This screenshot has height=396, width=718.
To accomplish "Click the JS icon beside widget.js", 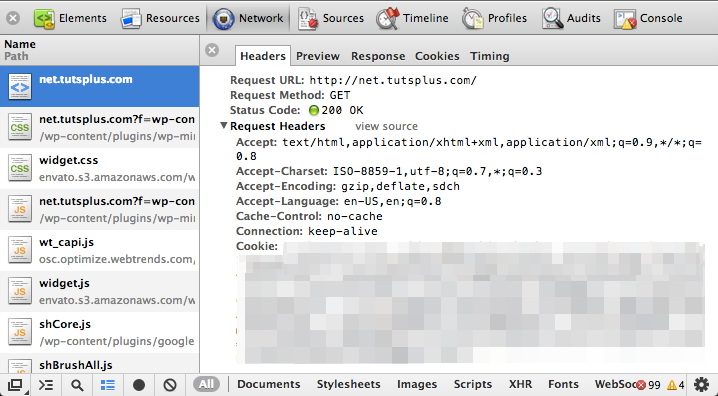I will click(x=20, y=291).
